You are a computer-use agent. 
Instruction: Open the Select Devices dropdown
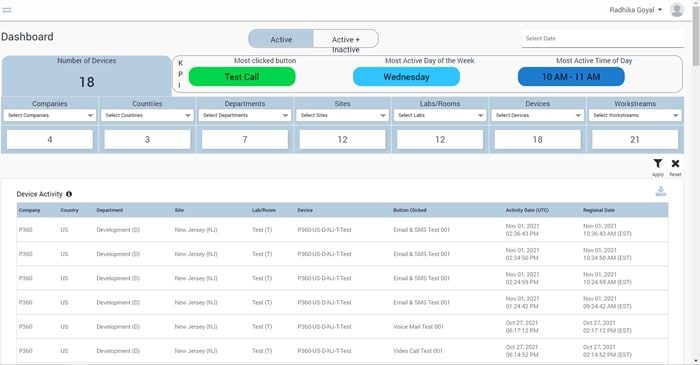(x=538, y=115)
